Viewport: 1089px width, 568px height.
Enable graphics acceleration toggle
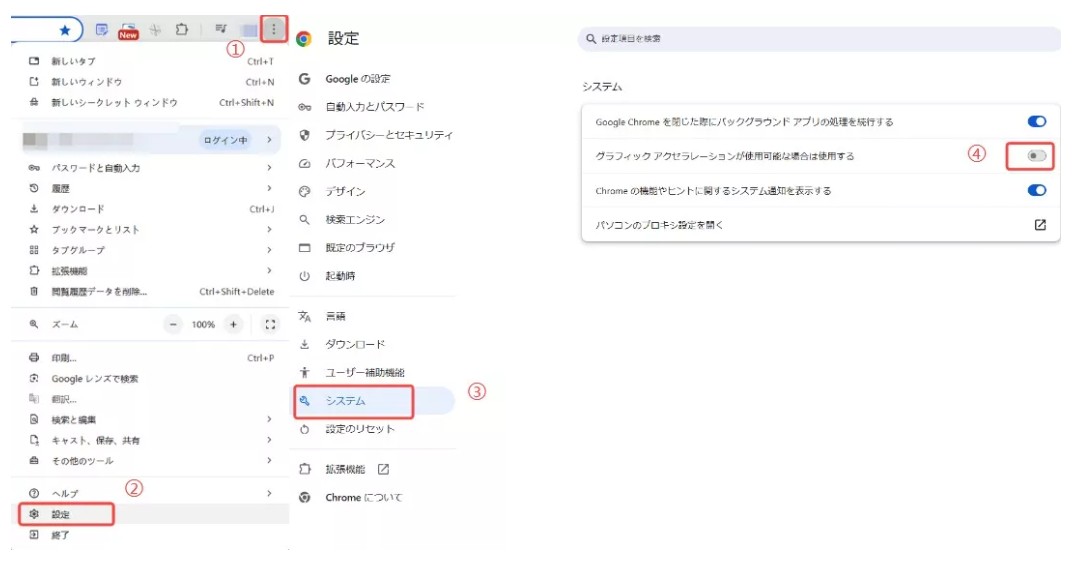(x=1037, y=156)
